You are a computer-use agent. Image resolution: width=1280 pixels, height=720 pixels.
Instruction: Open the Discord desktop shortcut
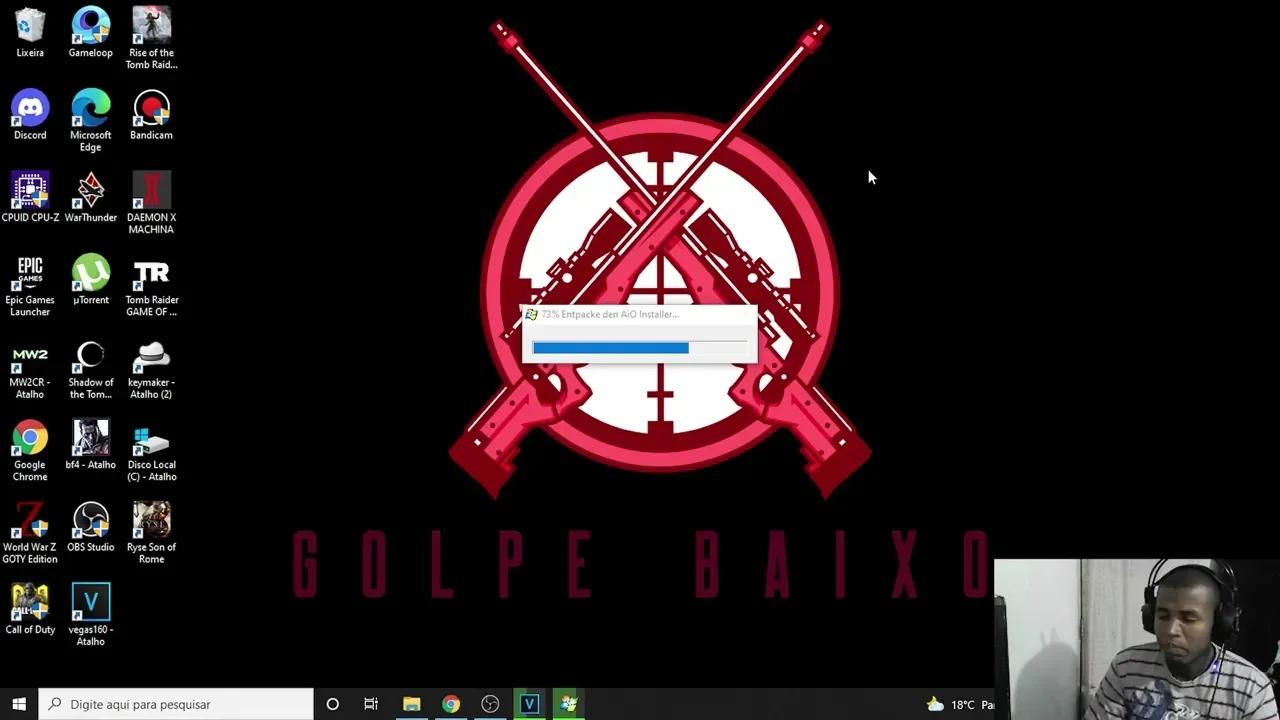point(30,109)
